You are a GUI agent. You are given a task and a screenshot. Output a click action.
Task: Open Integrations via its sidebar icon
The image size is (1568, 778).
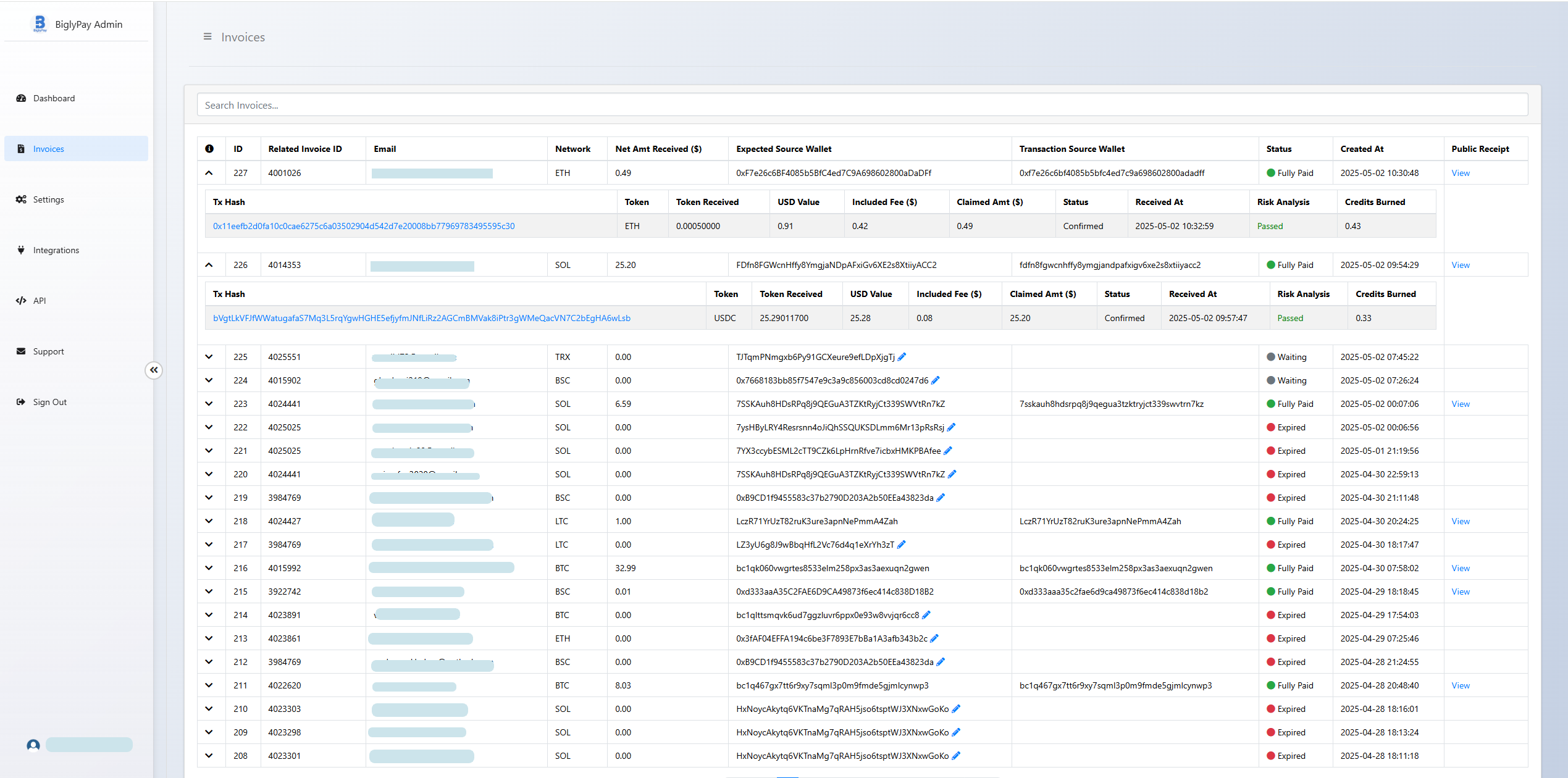20,249
